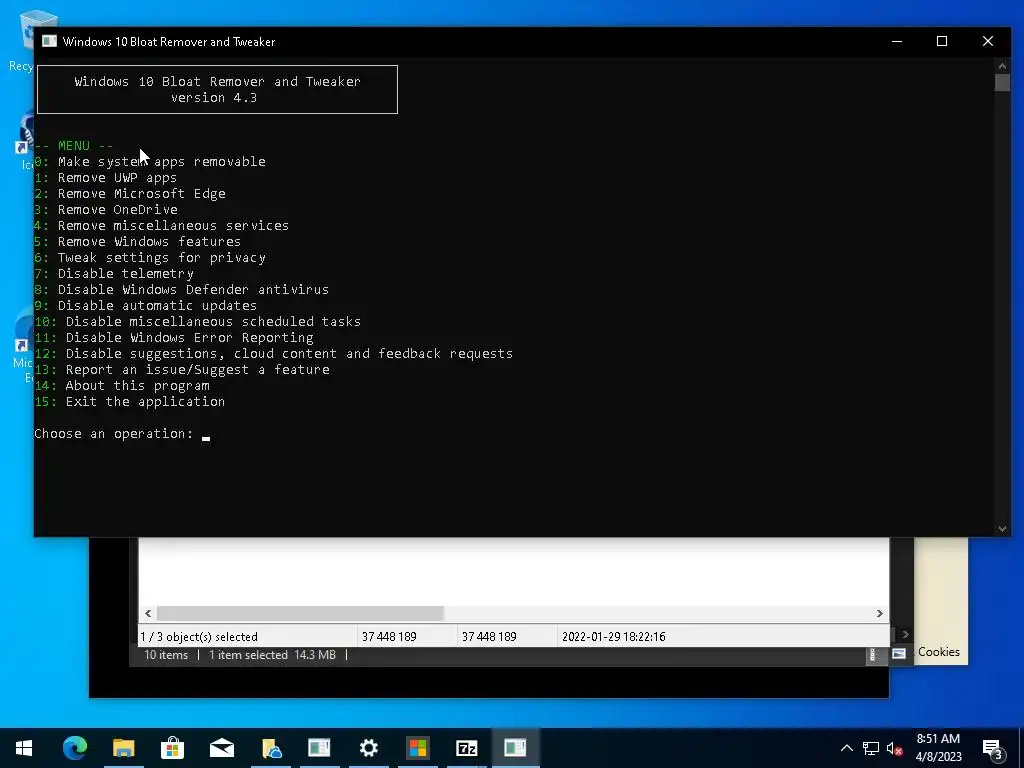The height and width of the screenshot is (768, 1024).
Task: Maximize the Bloat Remover console window
Action: click(x=942, y=41)
